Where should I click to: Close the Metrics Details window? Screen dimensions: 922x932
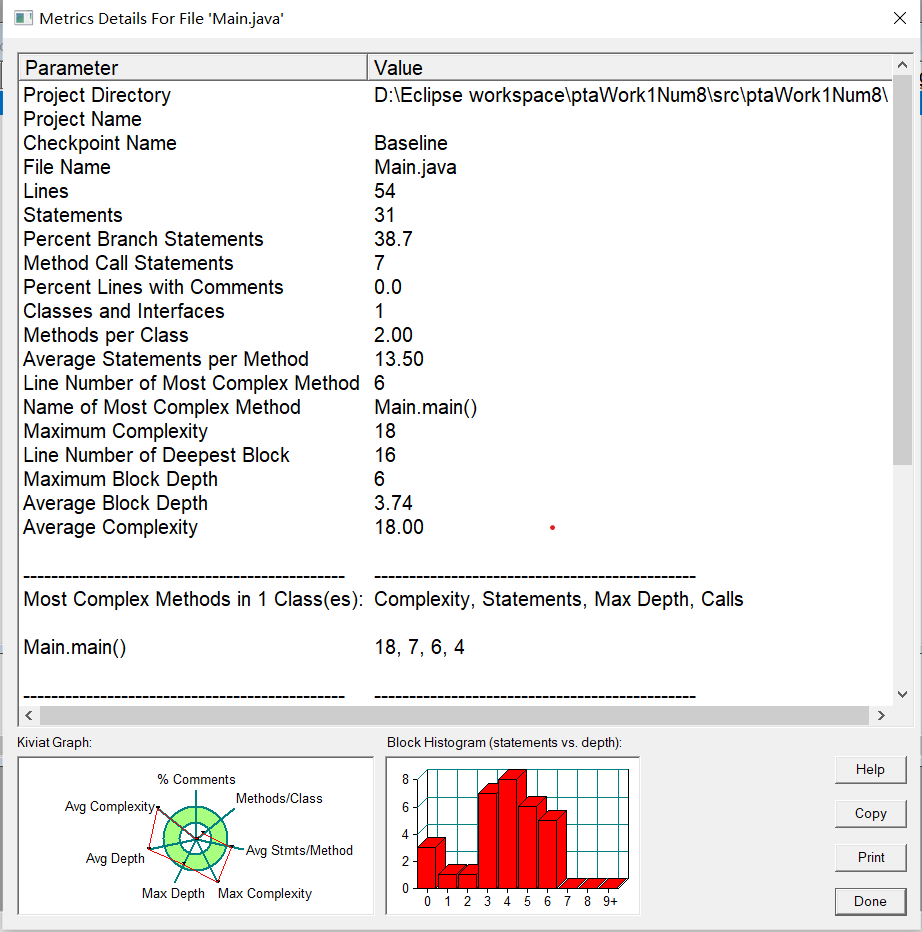click(900, 18)
